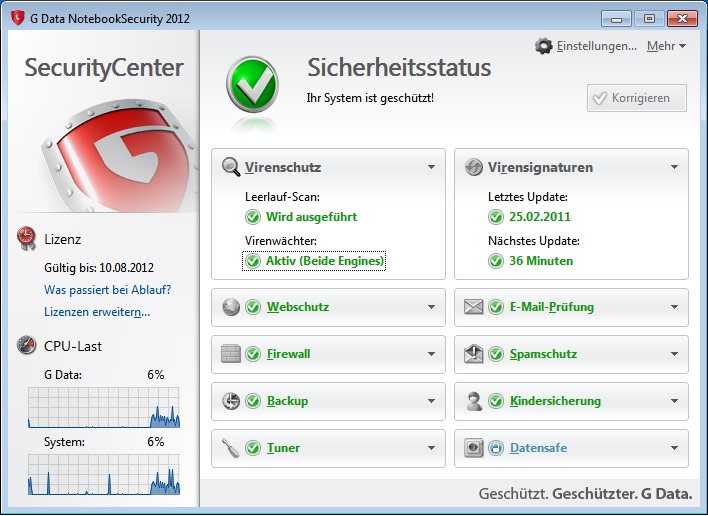Click the 36 Minuten next update text
Viewport: 708px width, 516px height.
coord(541,261)
